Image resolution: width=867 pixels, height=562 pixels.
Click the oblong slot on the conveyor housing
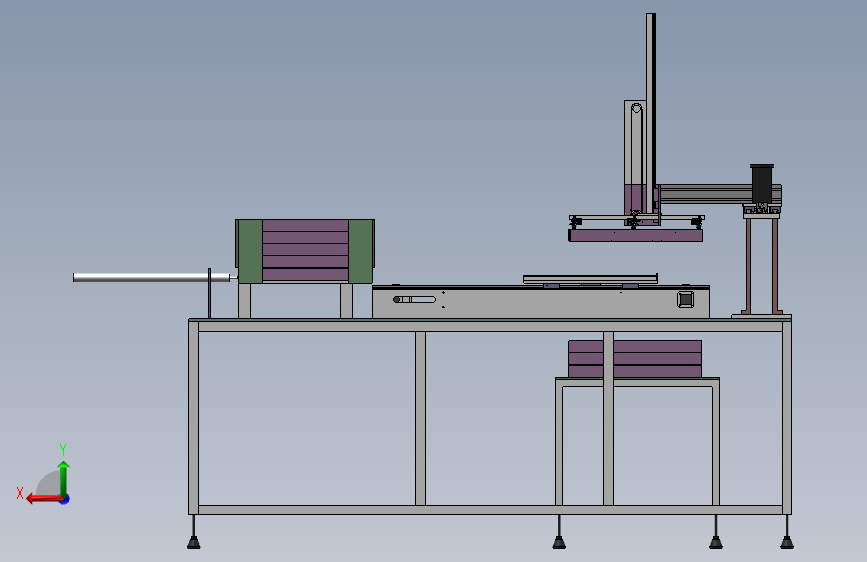(x=415, y=300)
